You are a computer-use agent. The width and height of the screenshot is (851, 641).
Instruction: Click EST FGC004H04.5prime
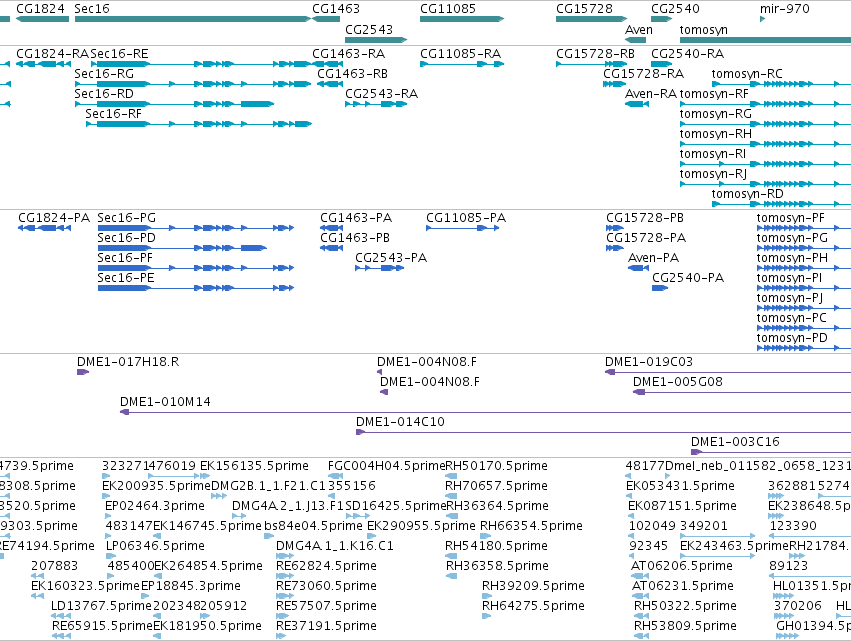[386, 466]
